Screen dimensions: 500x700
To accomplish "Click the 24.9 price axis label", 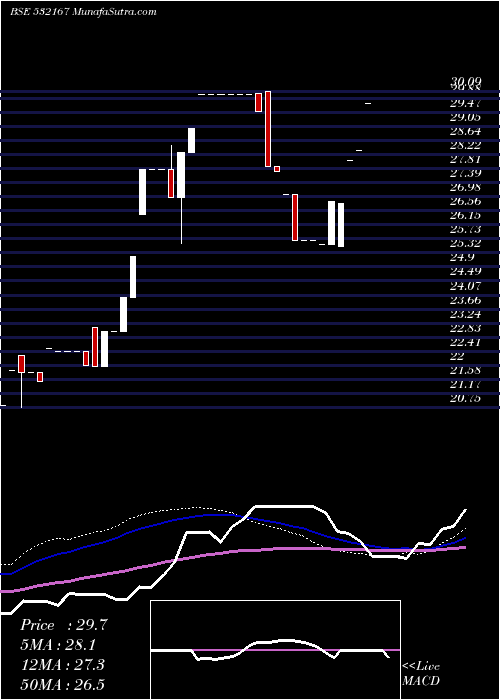I will 462,258.
